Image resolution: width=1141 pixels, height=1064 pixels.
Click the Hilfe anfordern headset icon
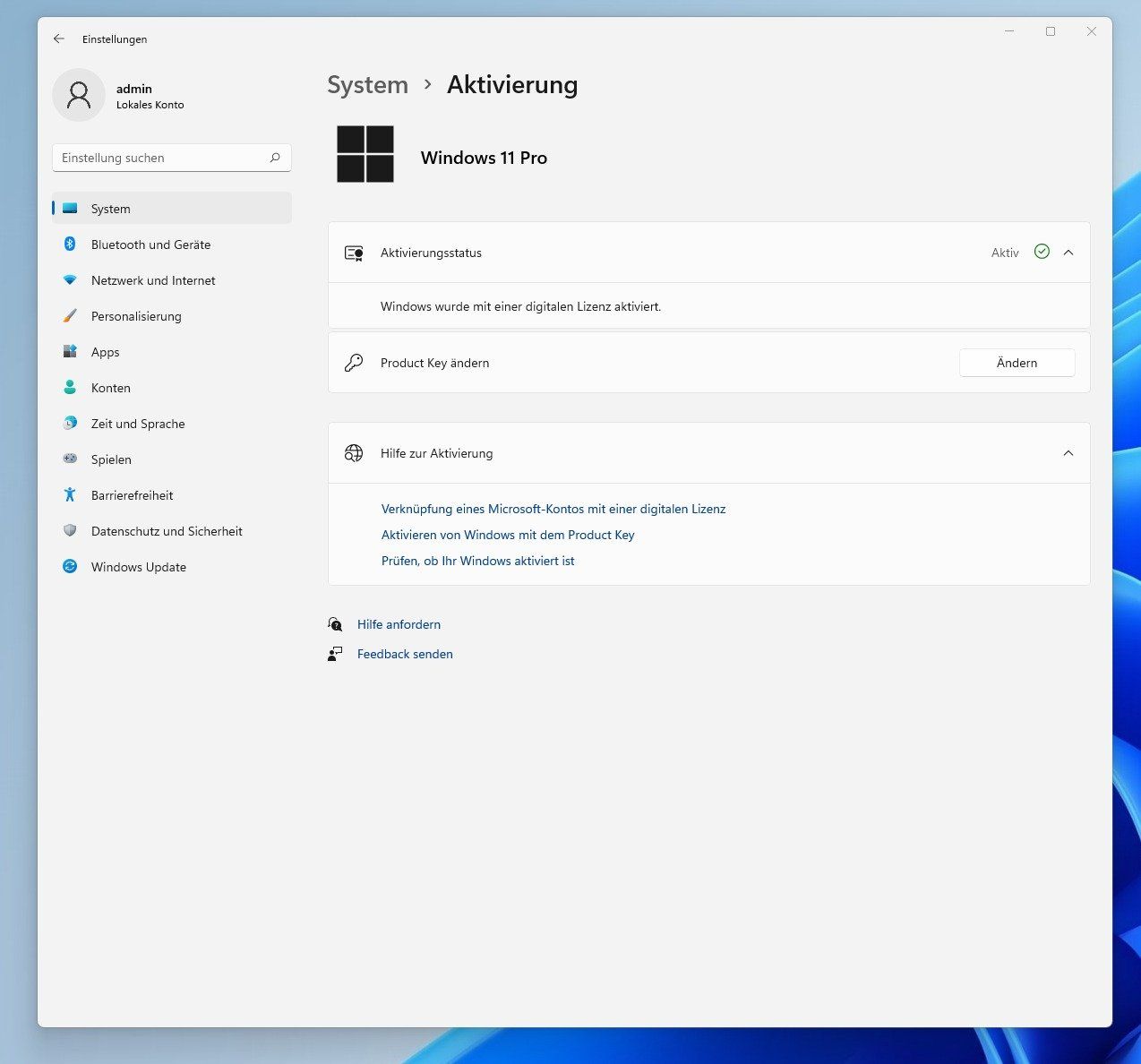pos(335,624)
